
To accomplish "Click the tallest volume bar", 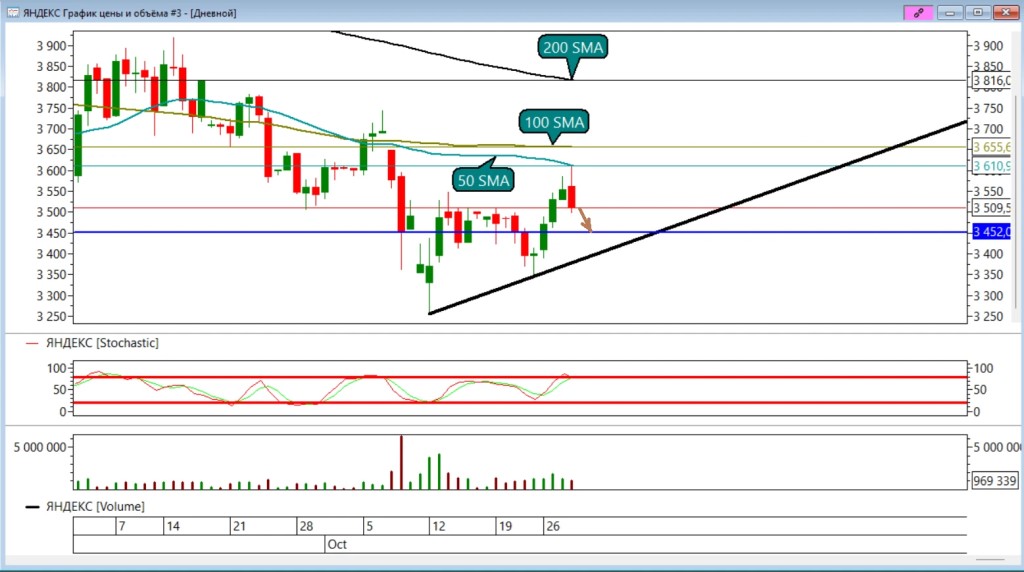I will pyautogui.click(x=401, y=462).
